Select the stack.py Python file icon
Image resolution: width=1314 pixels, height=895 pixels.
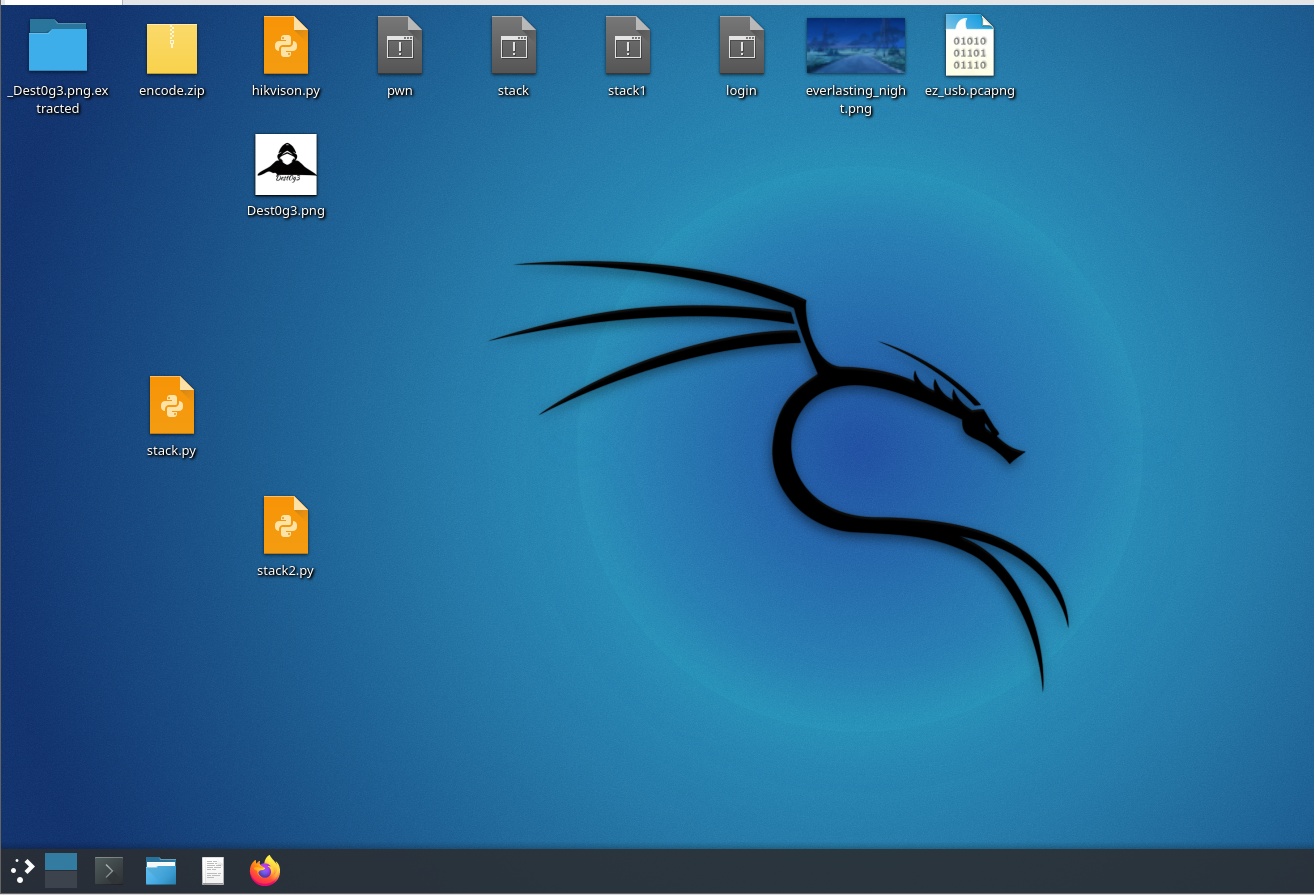pos(172,405)
